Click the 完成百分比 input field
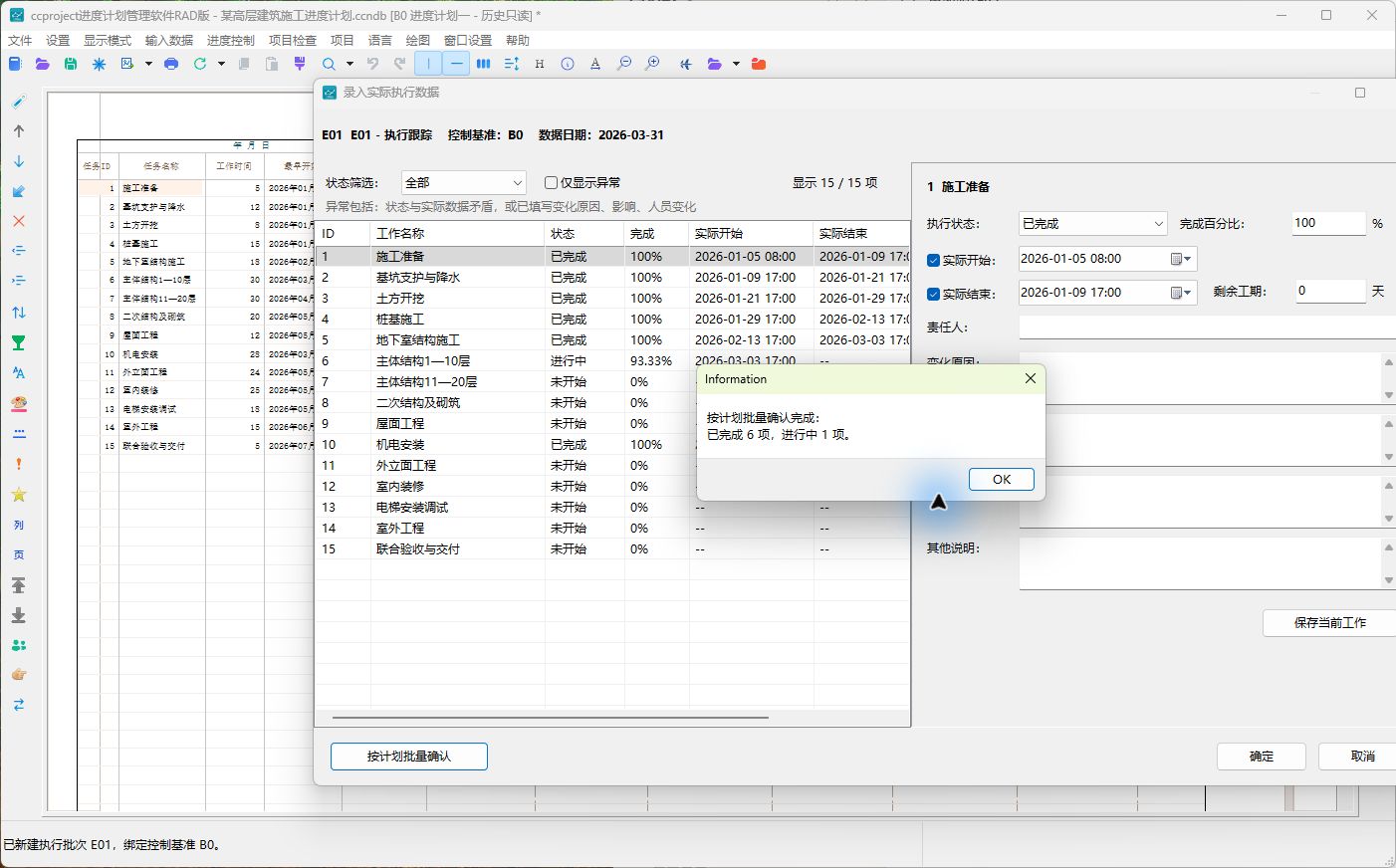Viewport: 1396px width, 868px height. click(1328, 224)
